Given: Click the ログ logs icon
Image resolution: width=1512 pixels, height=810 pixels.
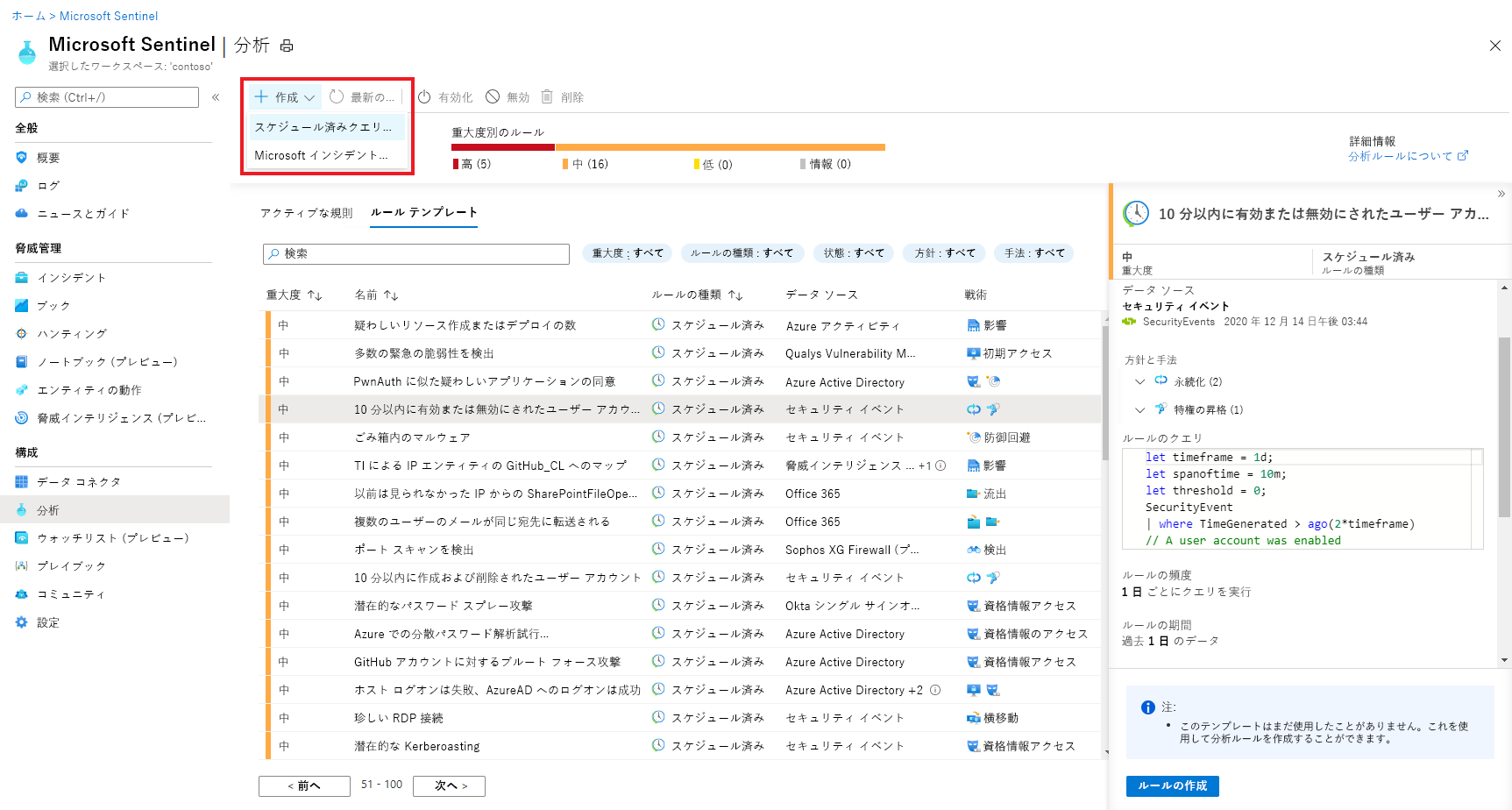Looking at the screenshot, I should (x=22, y=186).
